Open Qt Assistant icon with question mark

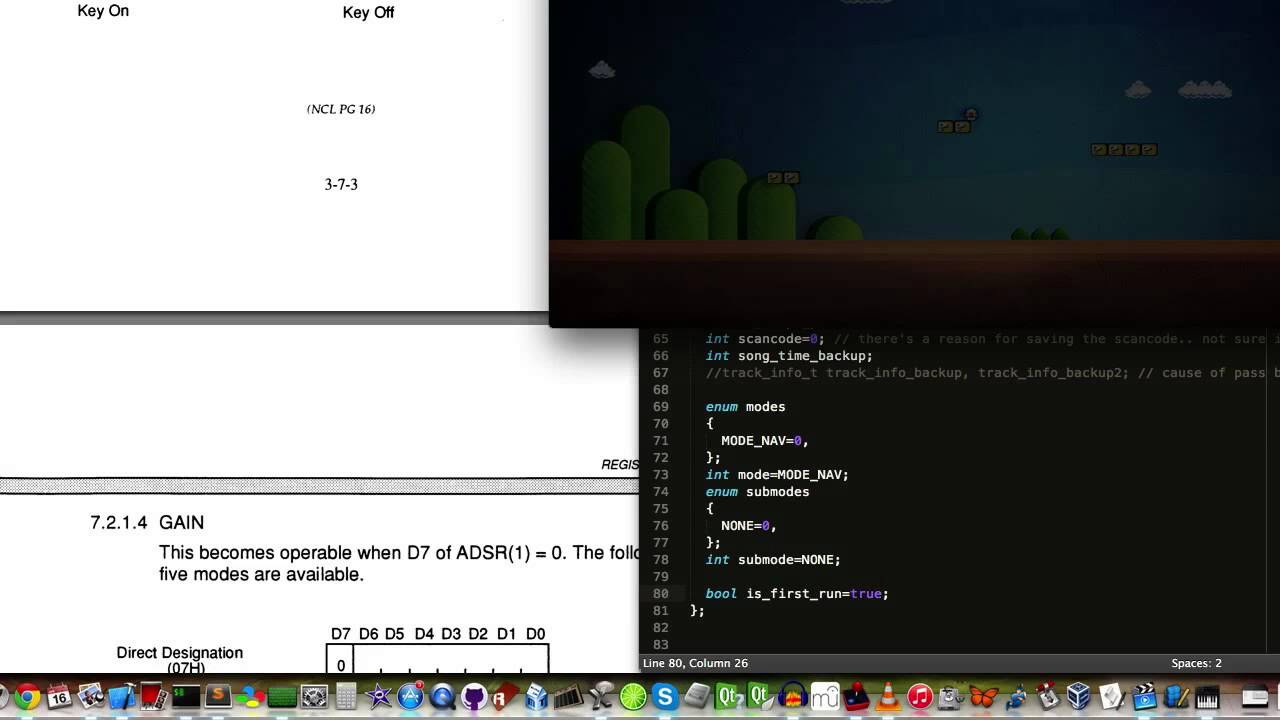tap(728, 696)
